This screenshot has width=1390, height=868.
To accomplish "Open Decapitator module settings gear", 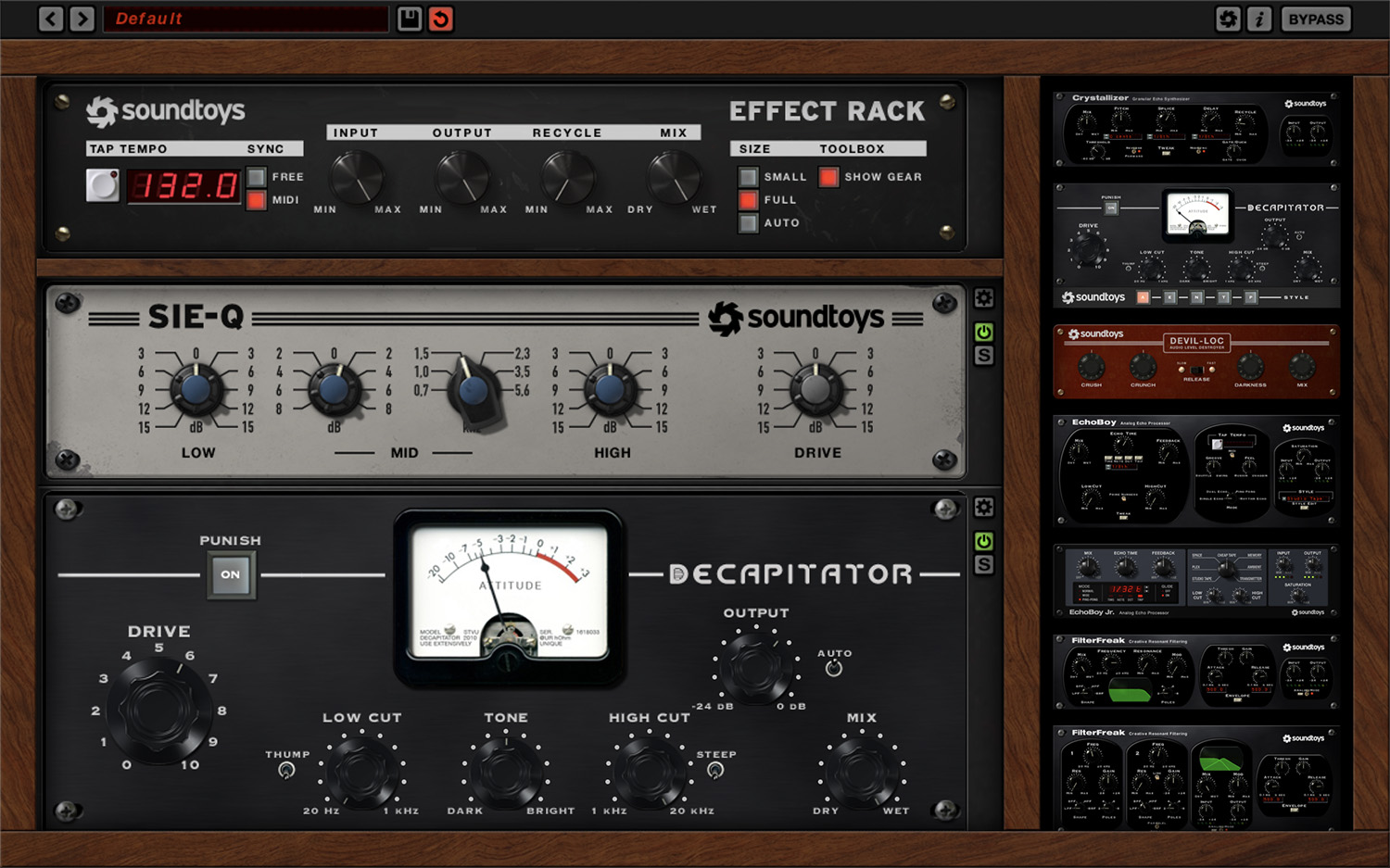I will (x=984, y=508).
